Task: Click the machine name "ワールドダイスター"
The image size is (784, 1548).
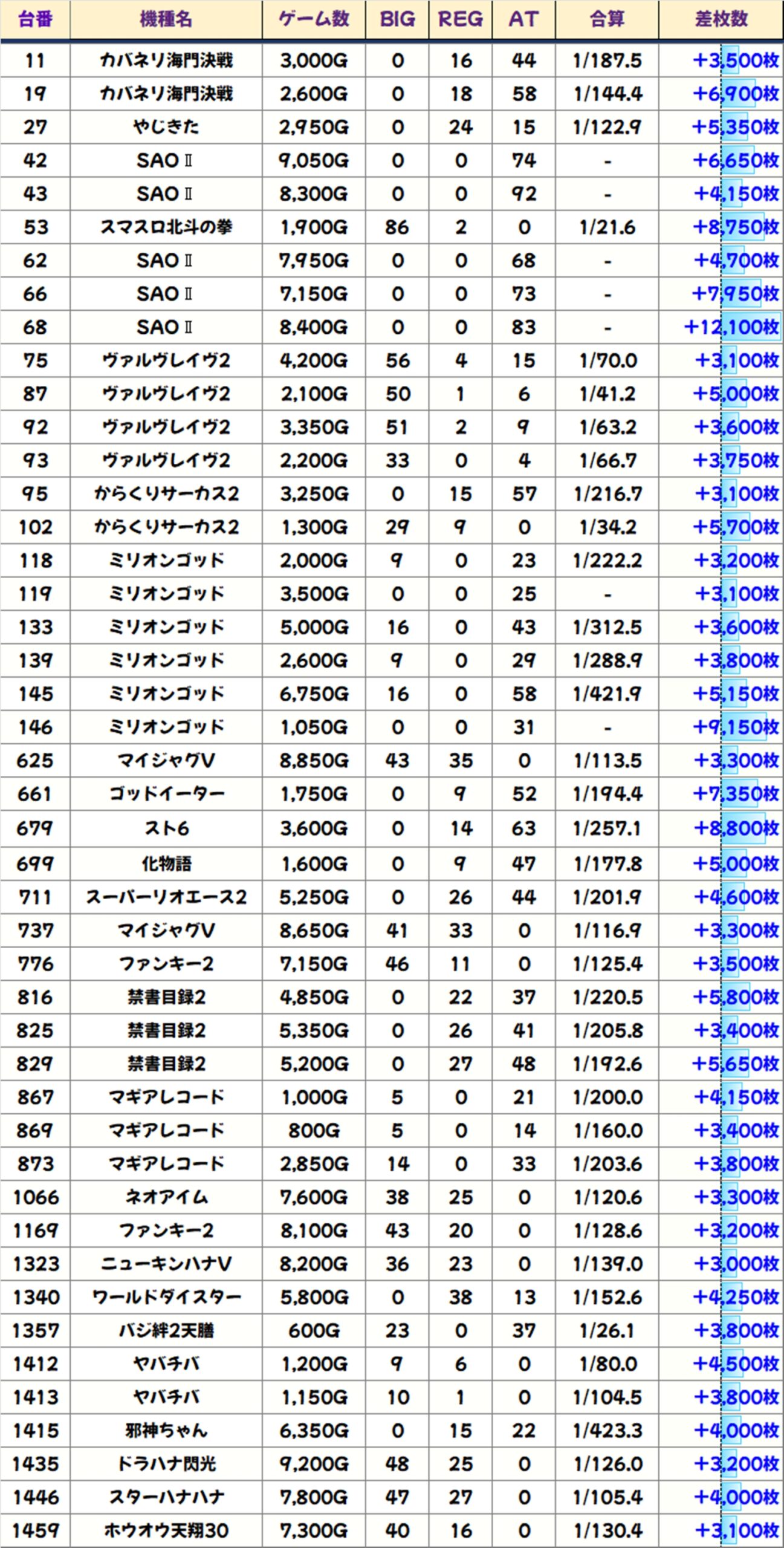Action: pyautogui.click(x=166, y=1296)
